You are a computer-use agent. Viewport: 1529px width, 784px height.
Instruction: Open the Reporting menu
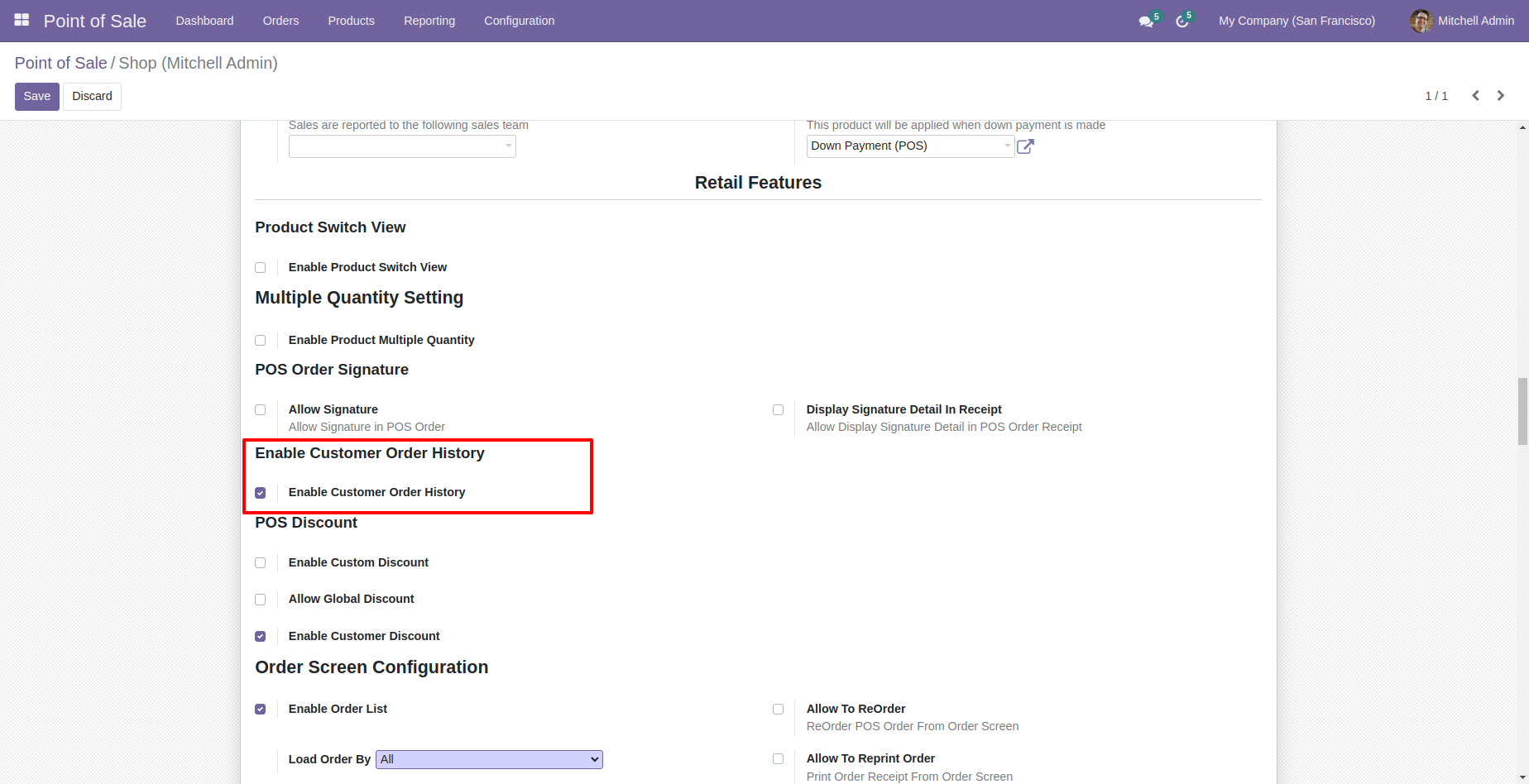429,21
